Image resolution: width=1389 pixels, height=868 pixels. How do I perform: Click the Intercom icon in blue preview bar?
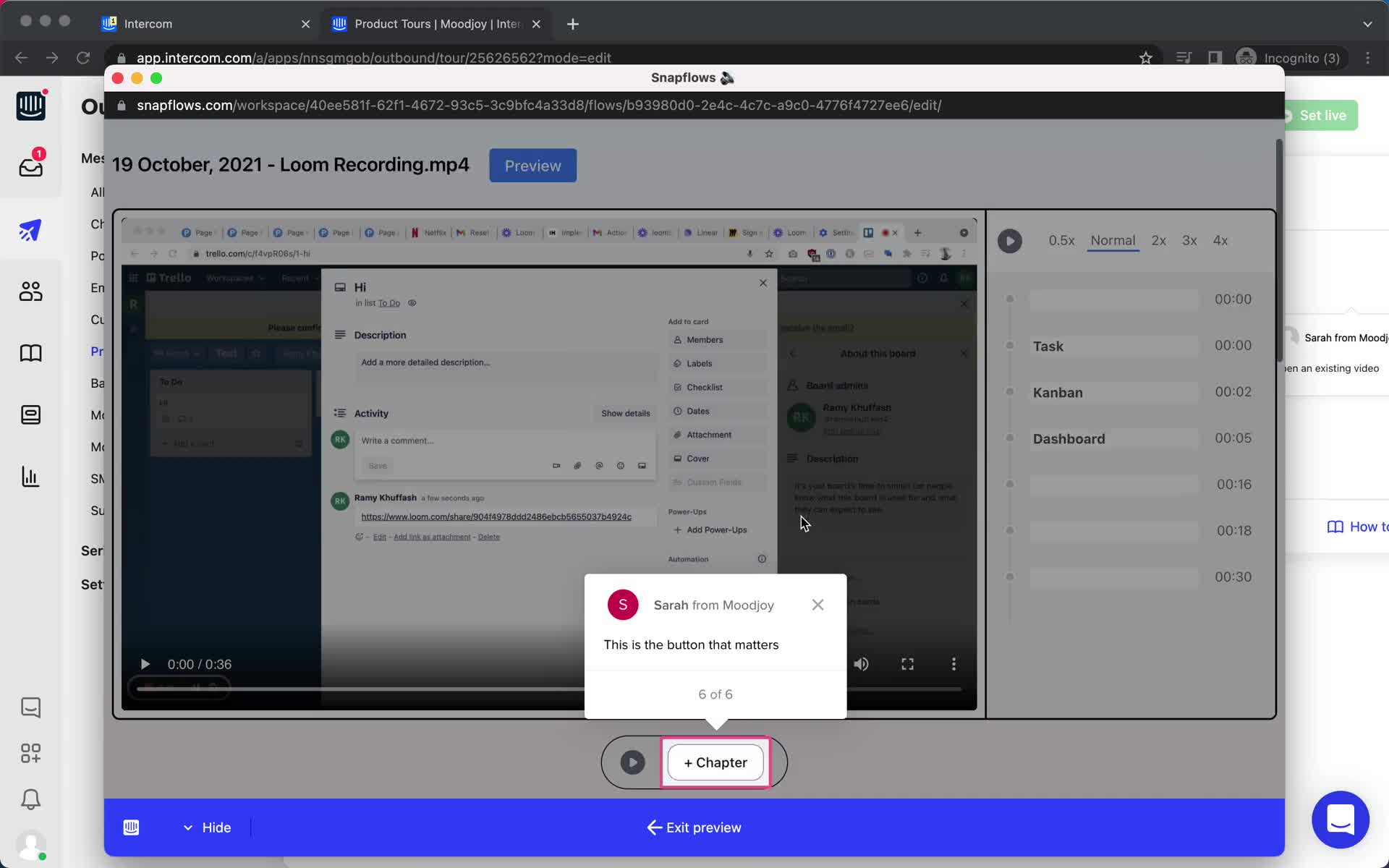point(131,827)
